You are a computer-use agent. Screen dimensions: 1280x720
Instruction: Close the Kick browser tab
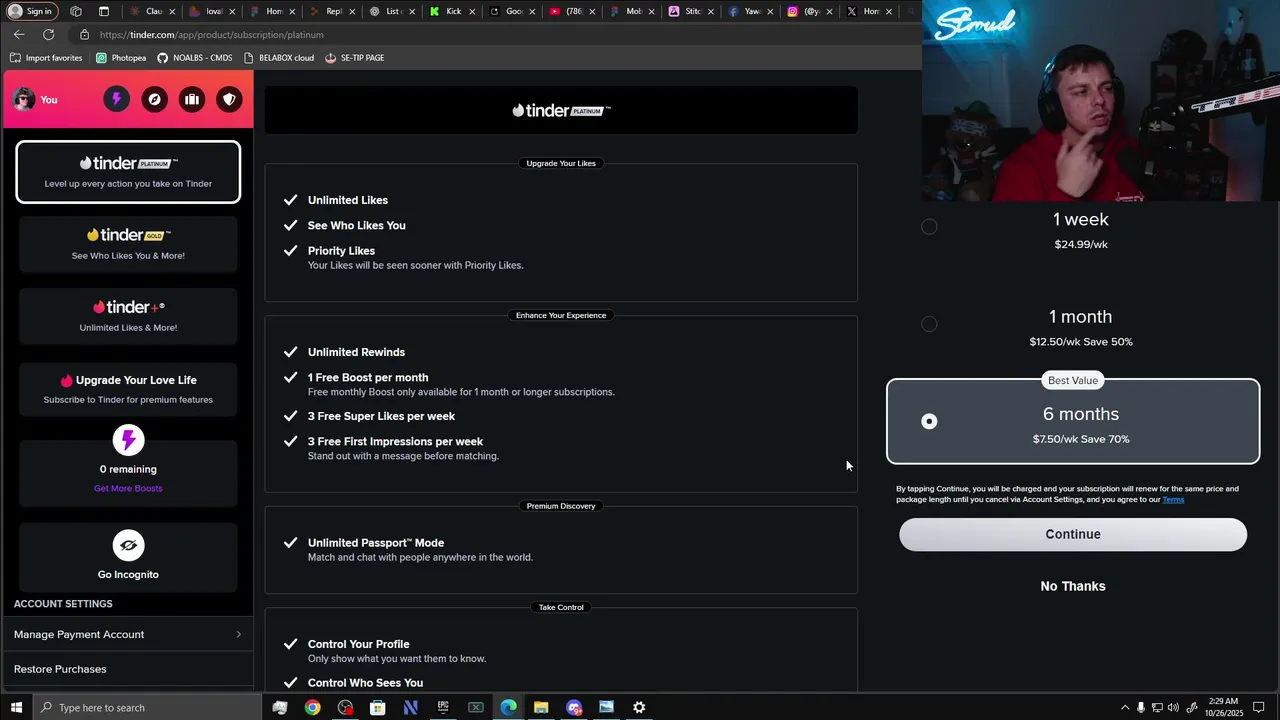(x=472, y=12)
